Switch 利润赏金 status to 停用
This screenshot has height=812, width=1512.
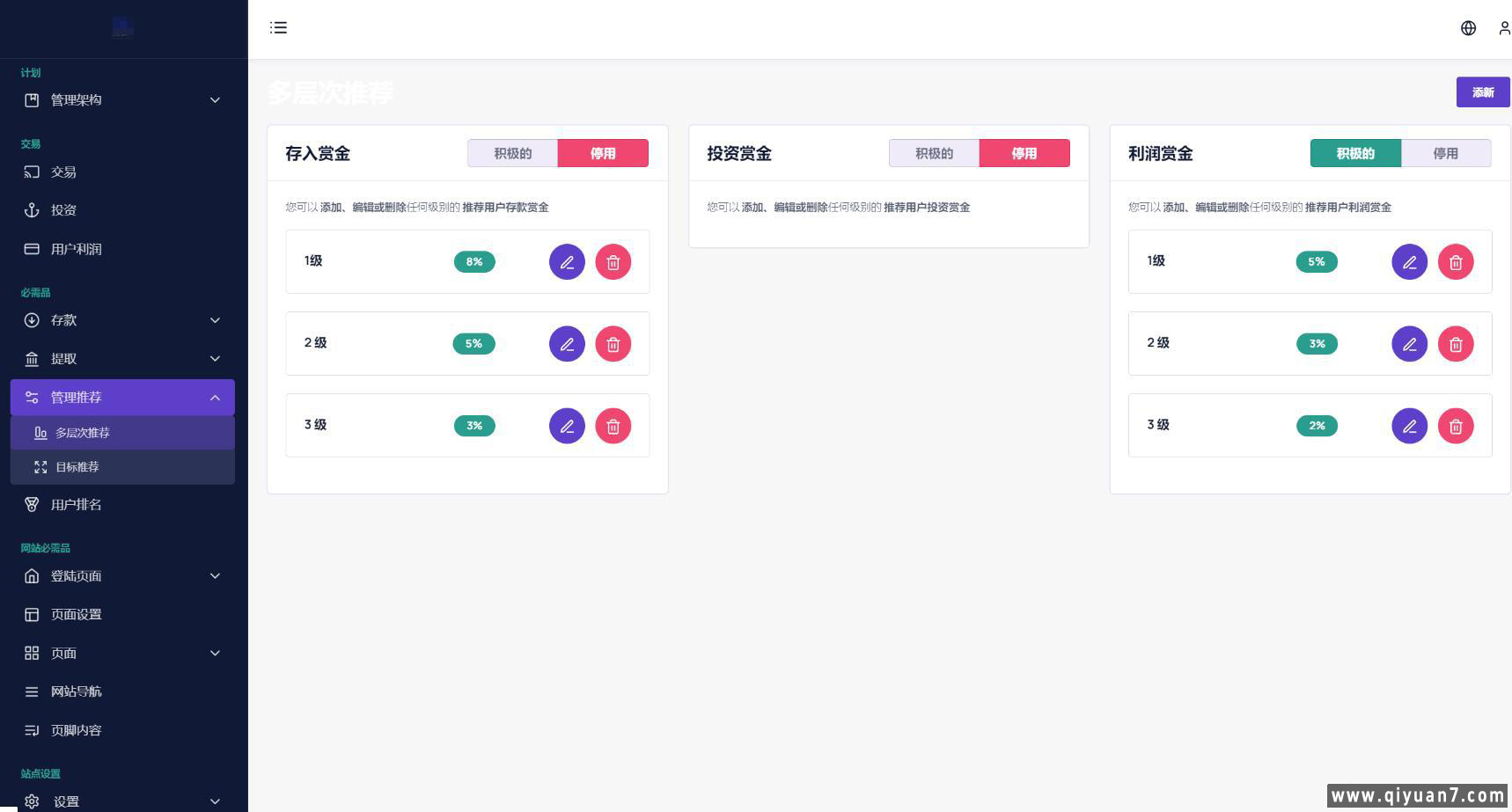[x=1445, y=153]
